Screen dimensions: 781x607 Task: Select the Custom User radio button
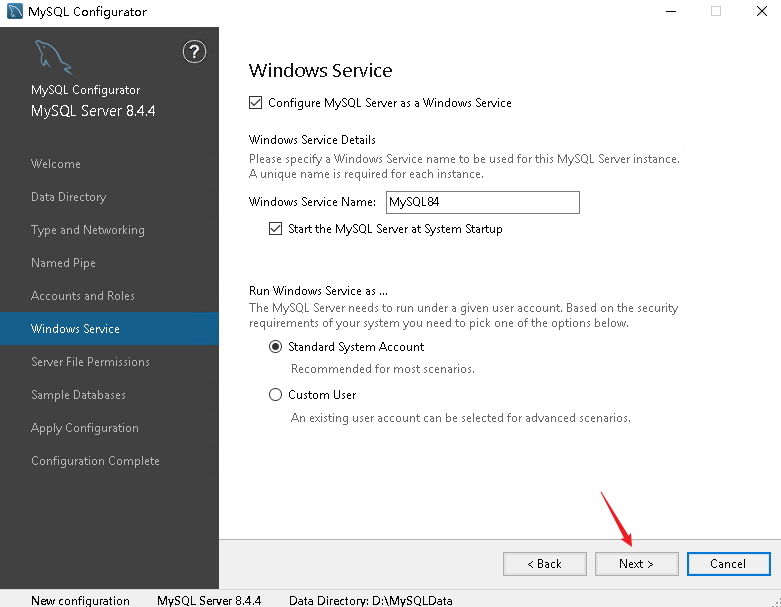point(275,395)
